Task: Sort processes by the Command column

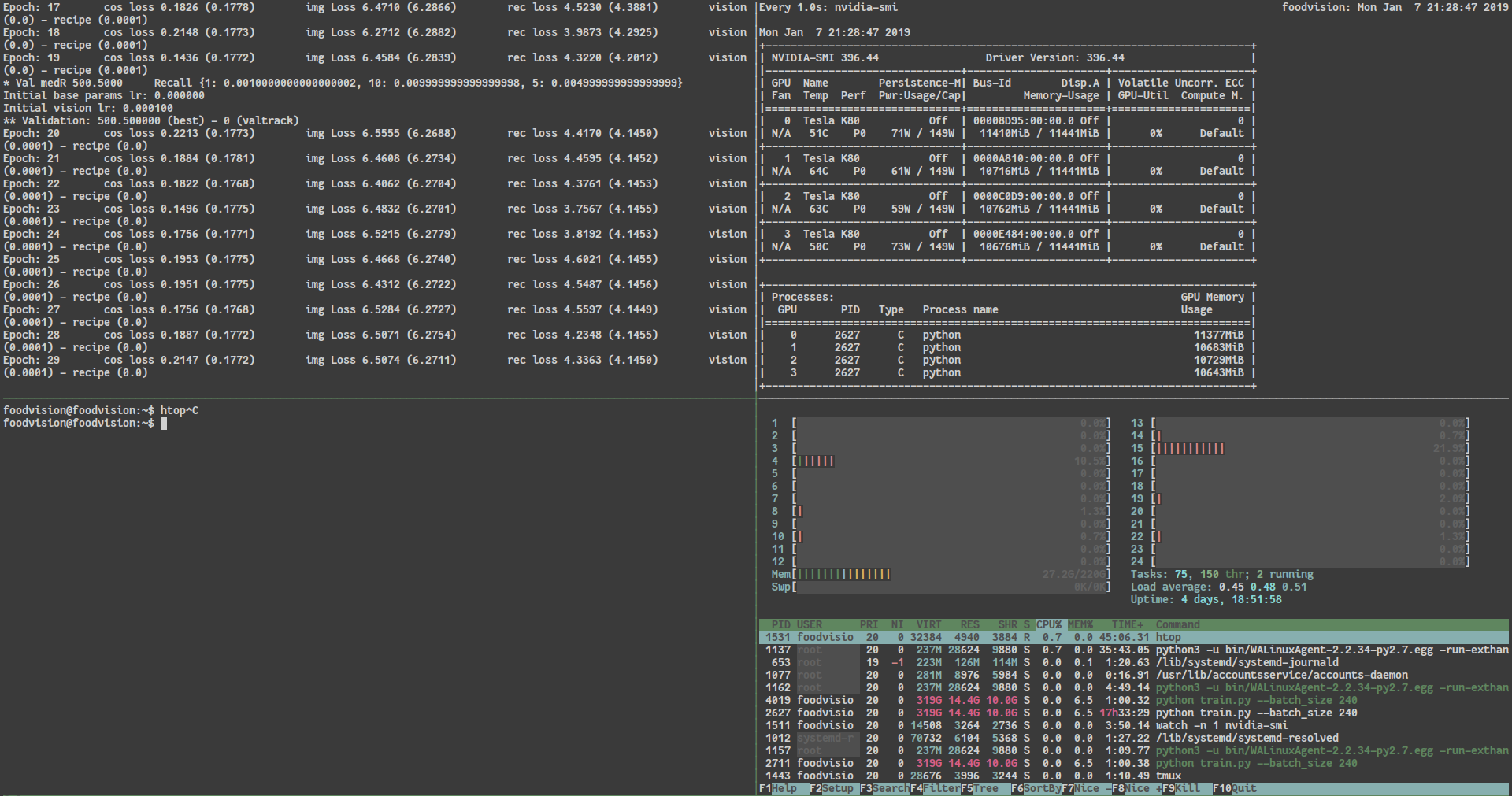Action: click(1177, 624)
